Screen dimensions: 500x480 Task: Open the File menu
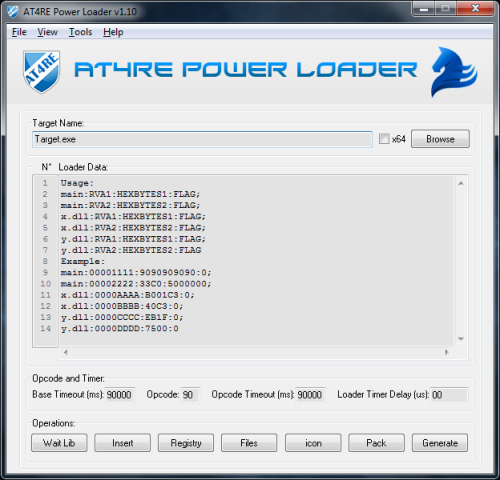[x=19, y=32]
